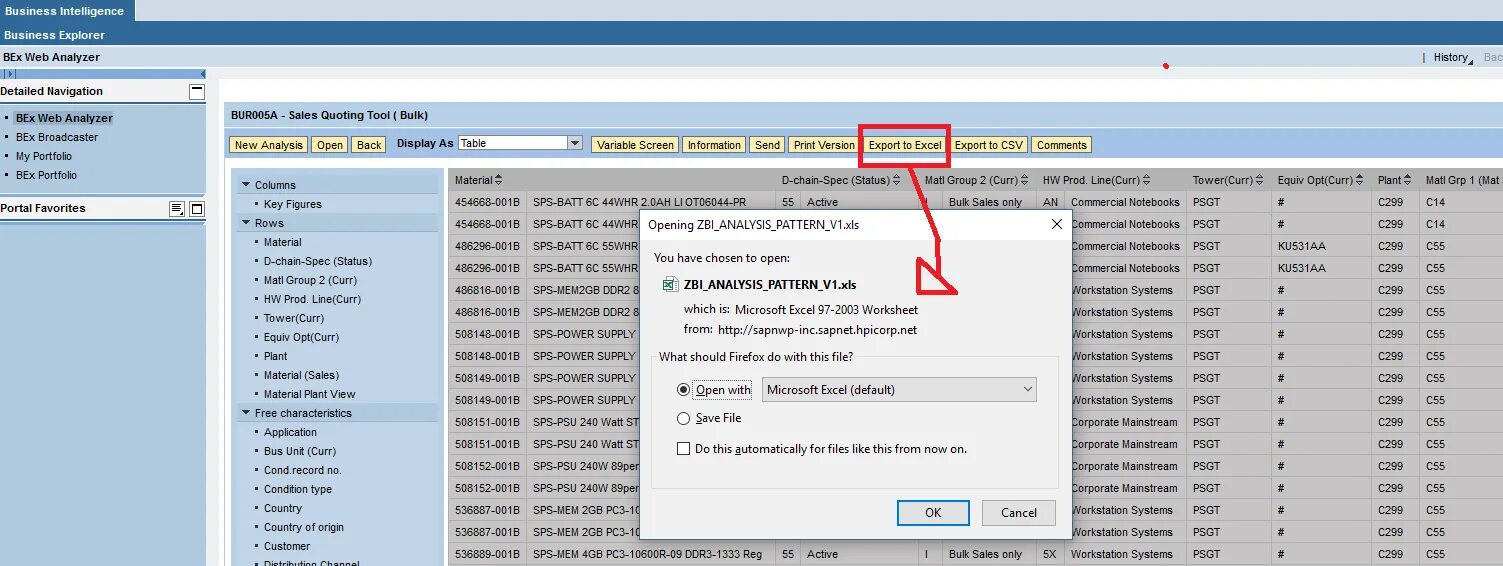The width and height of the screenshot is (1503, 566).
Task: Select Condition type free characteristic
Action: point(298,489)
